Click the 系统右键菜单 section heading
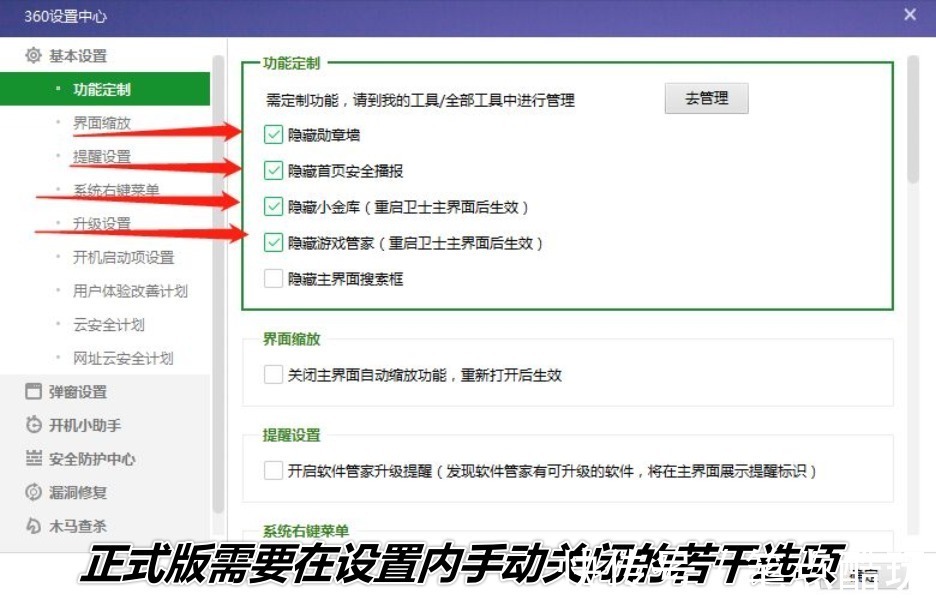This screenshot has height=599, width=936. pos(306,530)
